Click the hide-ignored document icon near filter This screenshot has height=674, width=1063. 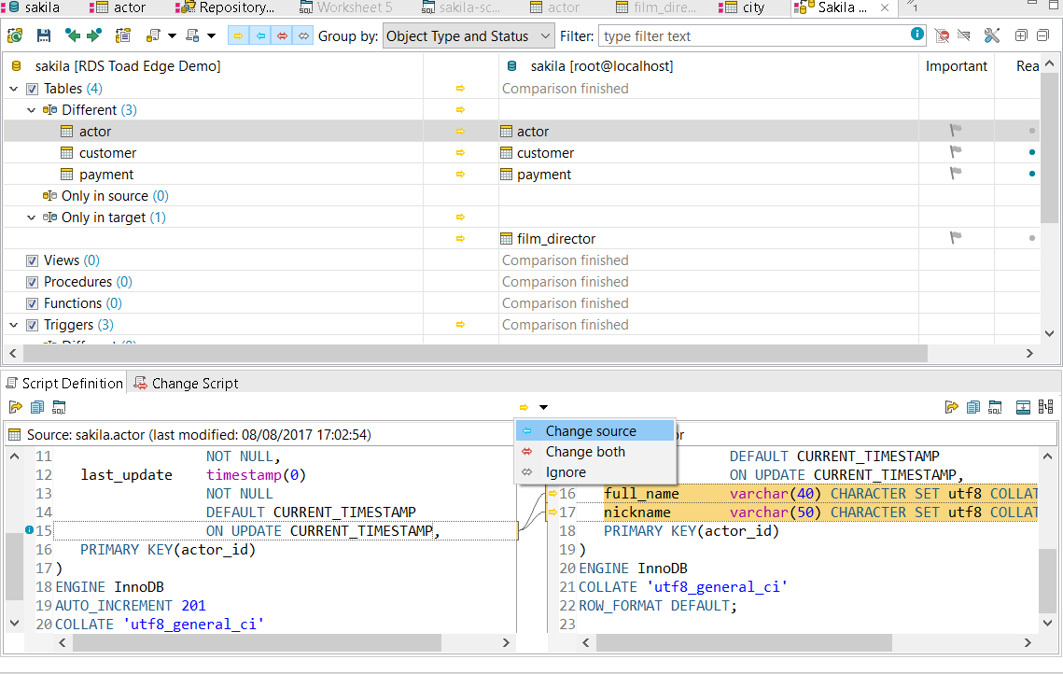pyautogui.click(x=942, y=35)
